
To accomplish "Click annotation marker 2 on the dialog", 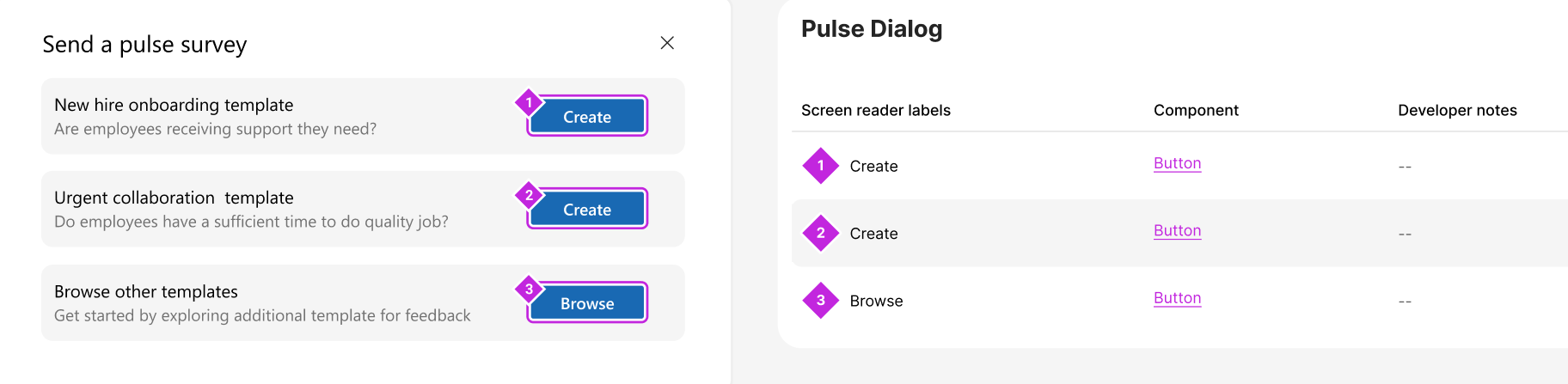I will click(x=529, y=195).
